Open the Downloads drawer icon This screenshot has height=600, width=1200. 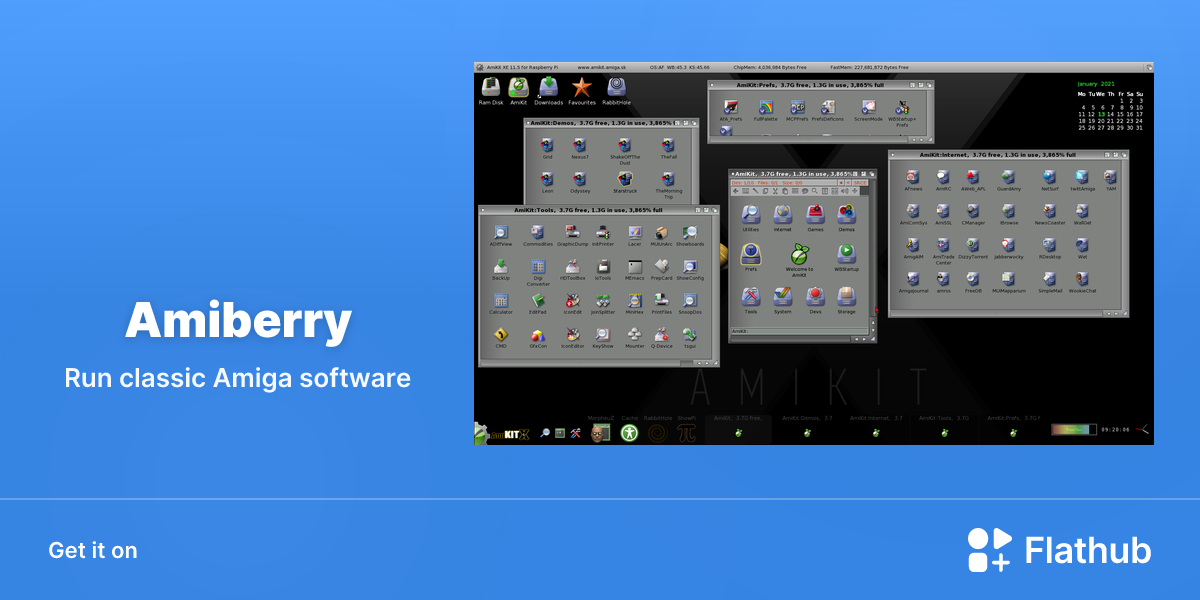pos(548,91)
